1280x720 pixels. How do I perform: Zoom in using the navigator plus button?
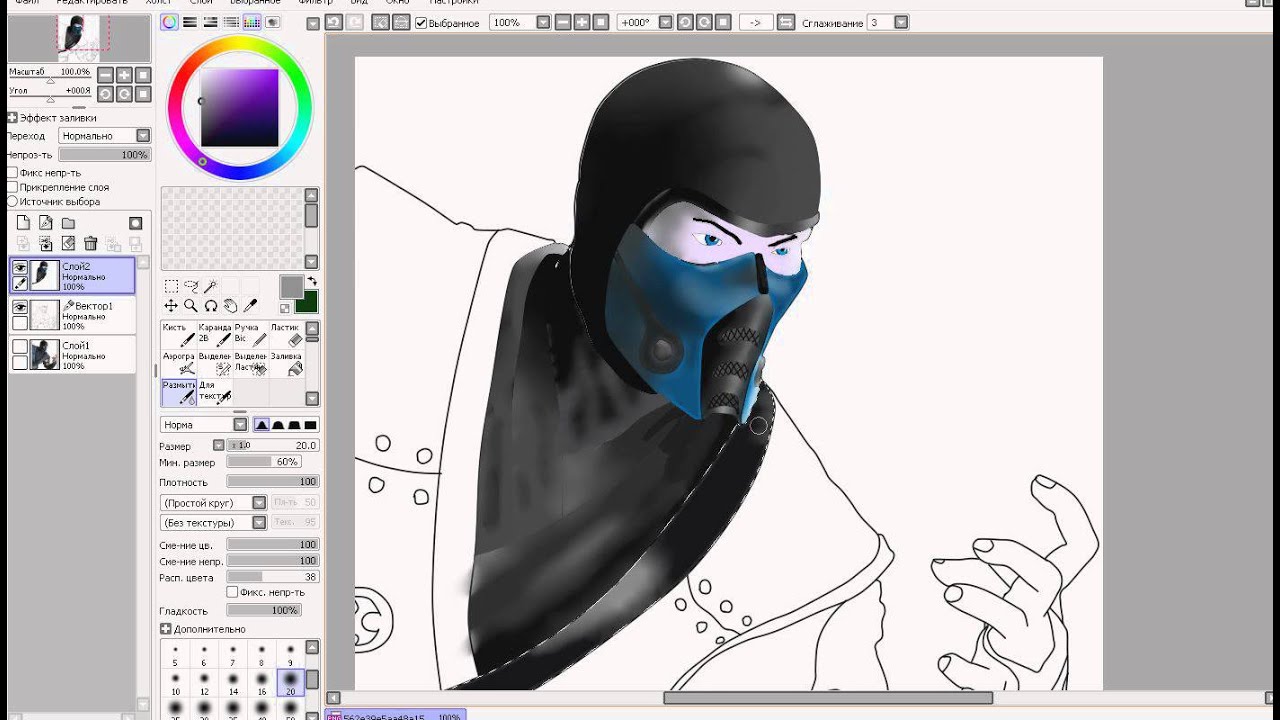[x=124, y=75]
